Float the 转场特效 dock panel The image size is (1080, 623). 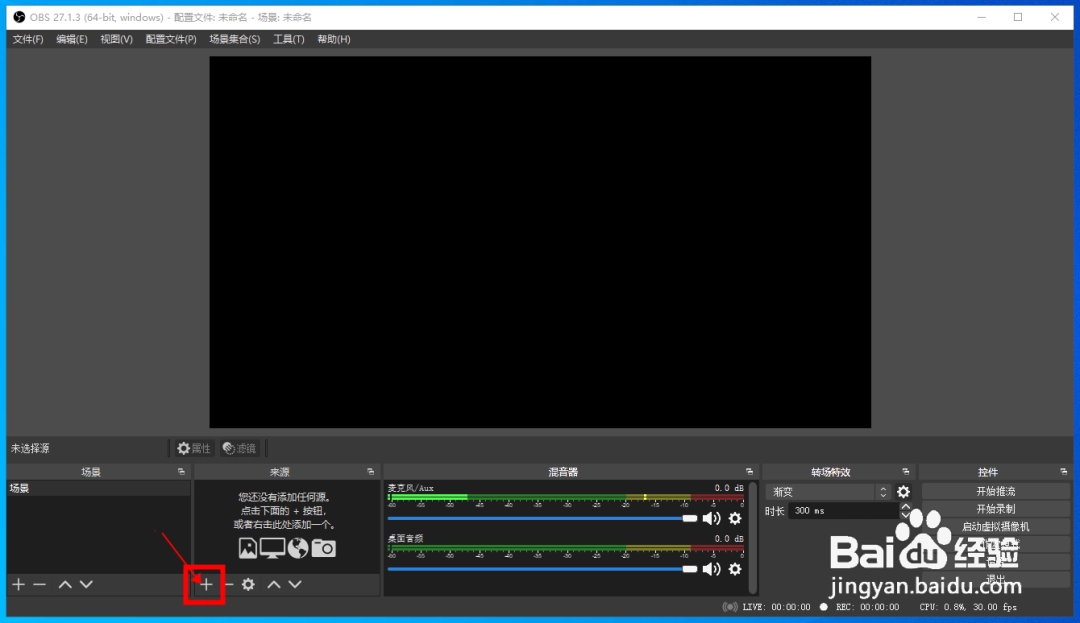[906, 472]
